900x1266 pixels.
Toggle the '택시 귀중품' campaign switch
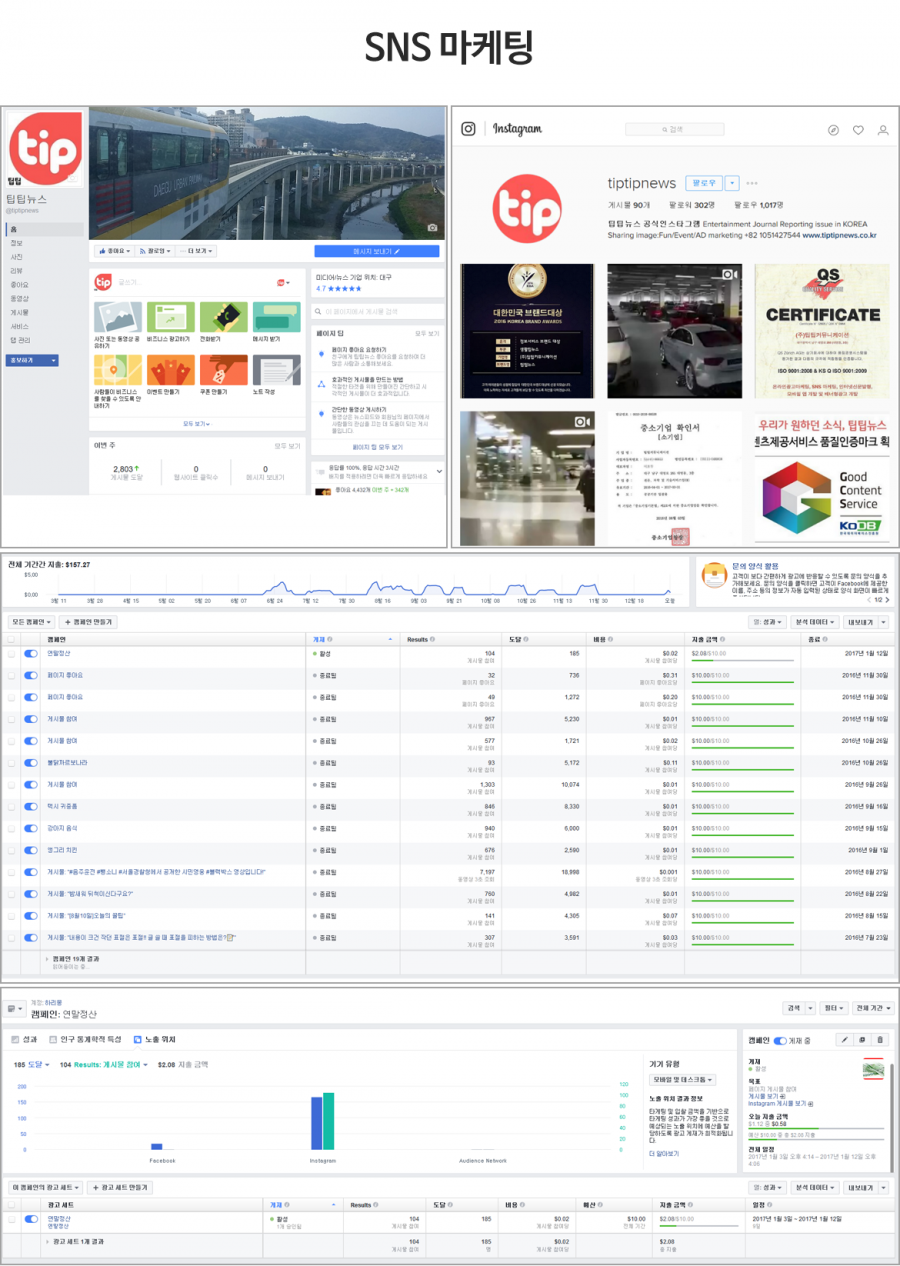[x=31, y=806]
